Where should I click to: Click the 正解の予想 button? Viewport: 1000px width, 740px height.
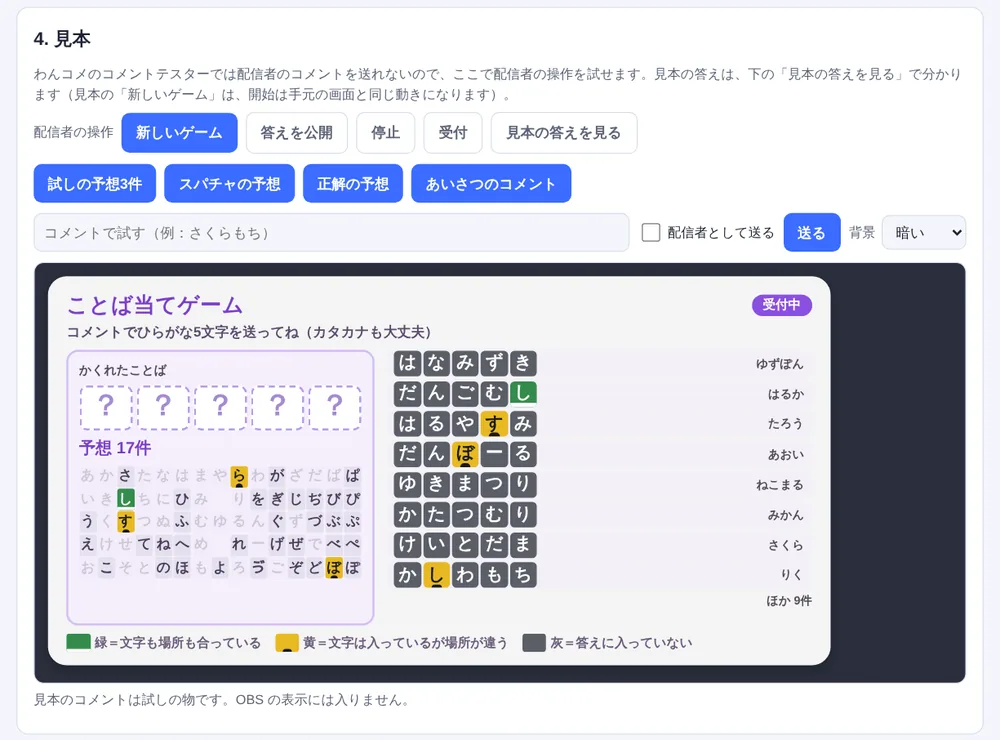point(353,184)
